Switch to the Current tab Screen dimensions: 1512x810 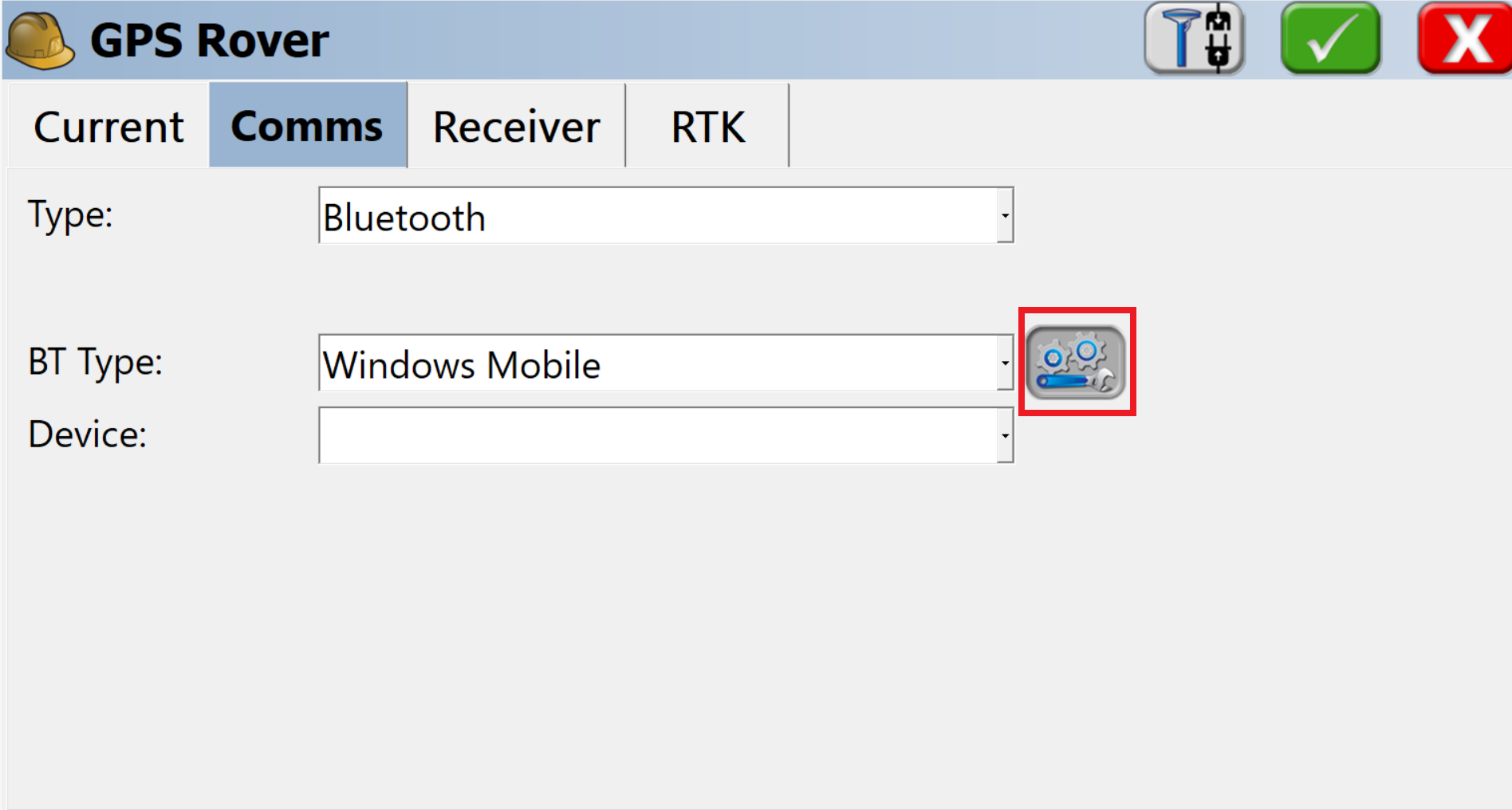coord(108,126)
